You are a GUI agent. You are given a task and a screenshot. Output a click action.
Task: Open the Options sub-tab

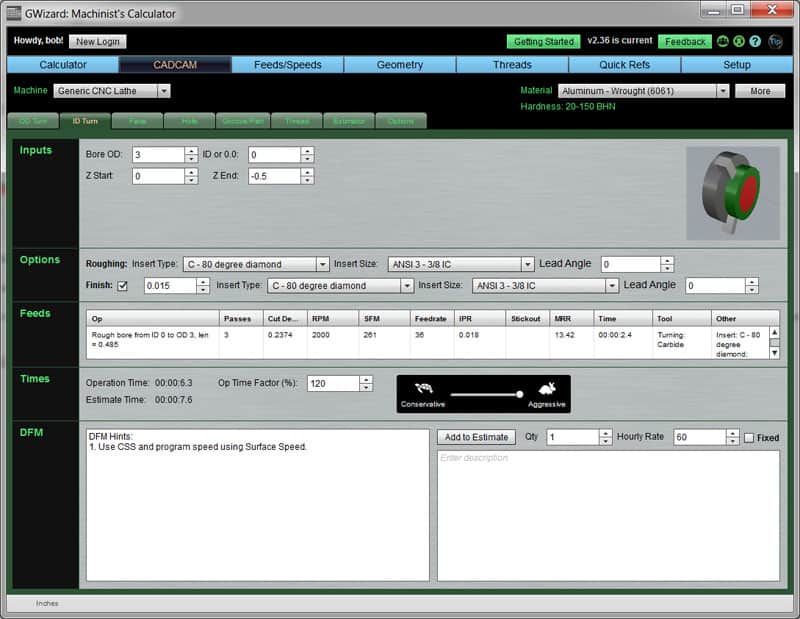tap(400, 120)
